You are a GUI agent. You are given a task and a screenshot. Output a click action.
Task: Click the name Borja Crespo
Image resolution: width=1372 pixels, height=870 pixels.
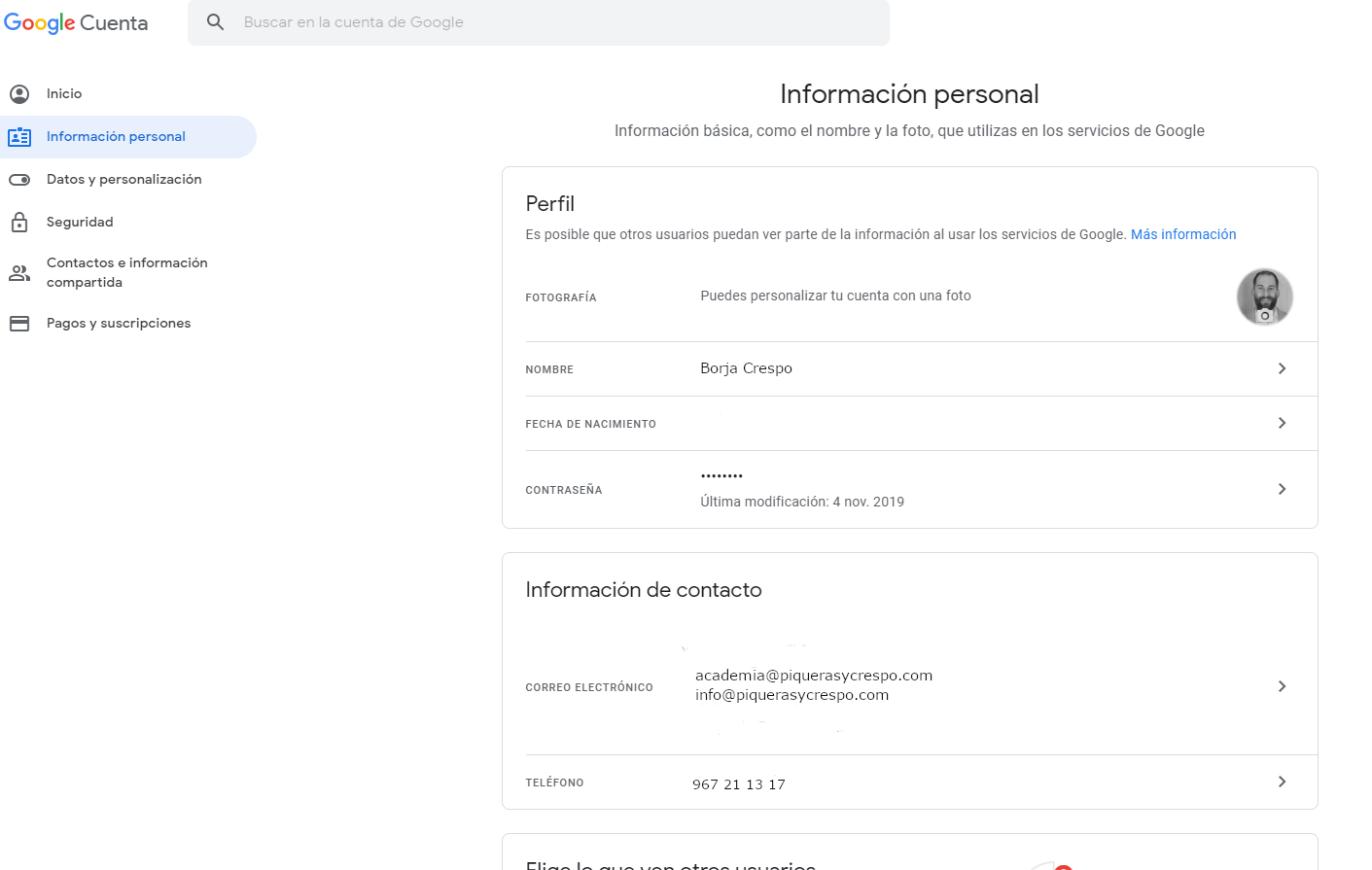[746, 368]
